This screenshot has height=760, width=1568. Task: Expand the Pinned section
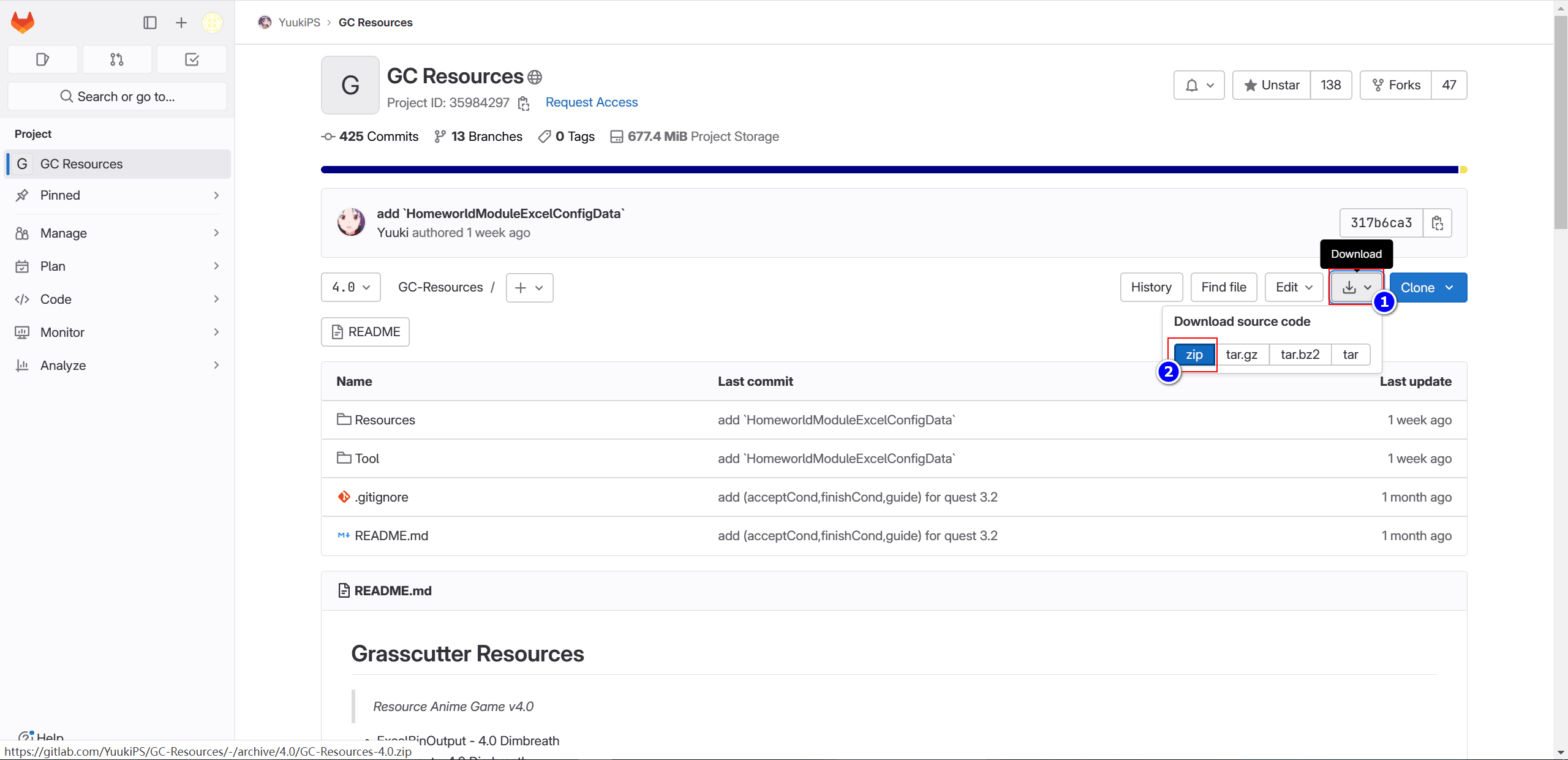pos(118,195)
